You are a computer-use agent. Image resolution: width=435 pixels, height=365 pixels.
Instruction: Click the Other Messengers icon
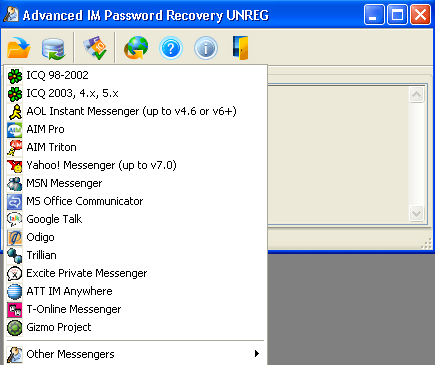pyautogui.click(x=15, y=354)
